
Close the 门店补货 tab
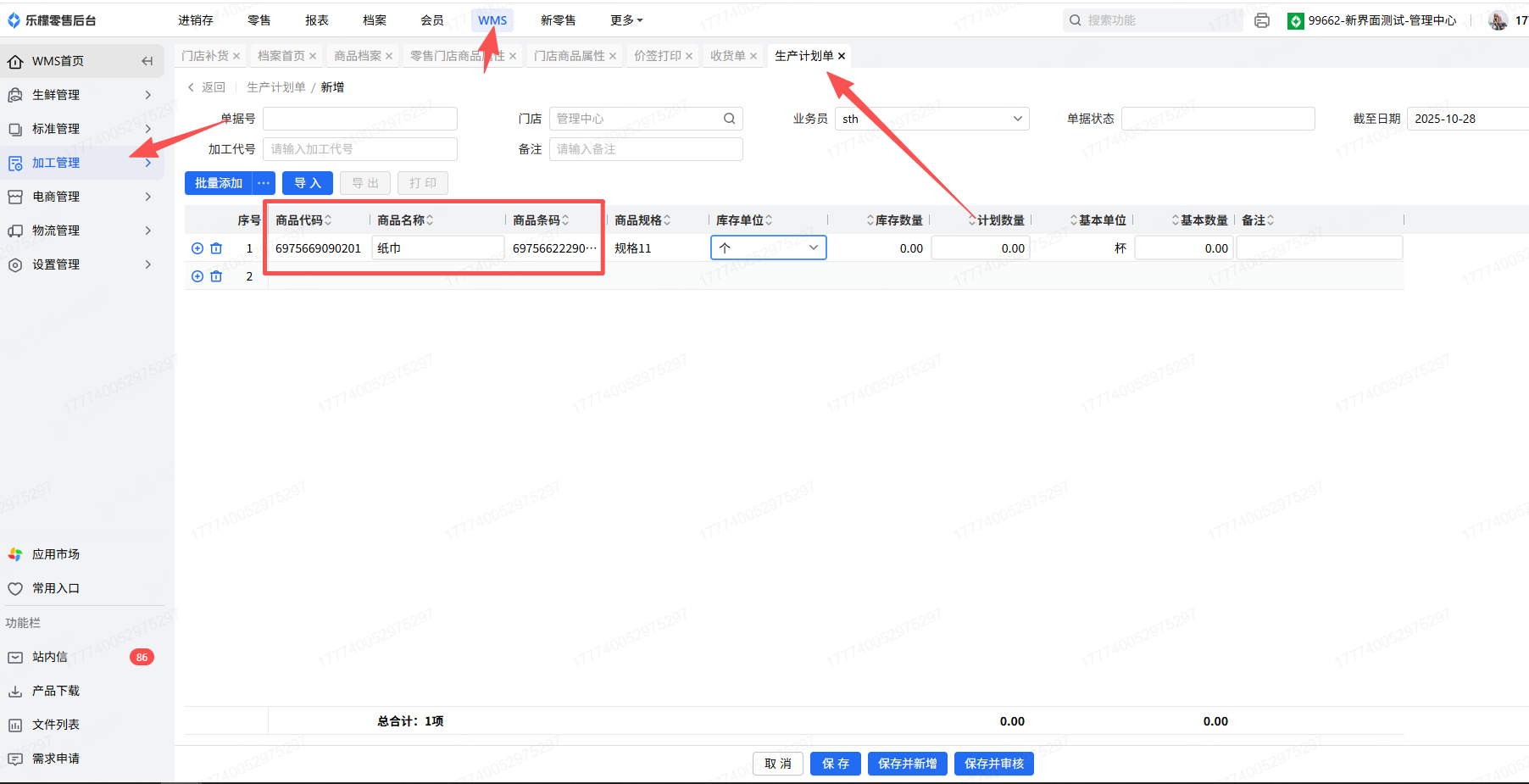point(236,56)
